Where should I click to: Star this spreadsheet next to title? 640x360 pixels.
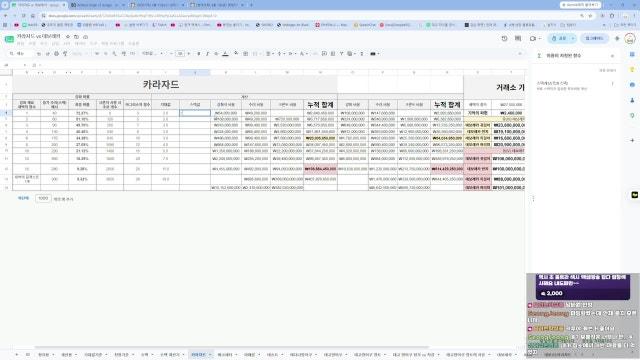[x=68, y=37]
